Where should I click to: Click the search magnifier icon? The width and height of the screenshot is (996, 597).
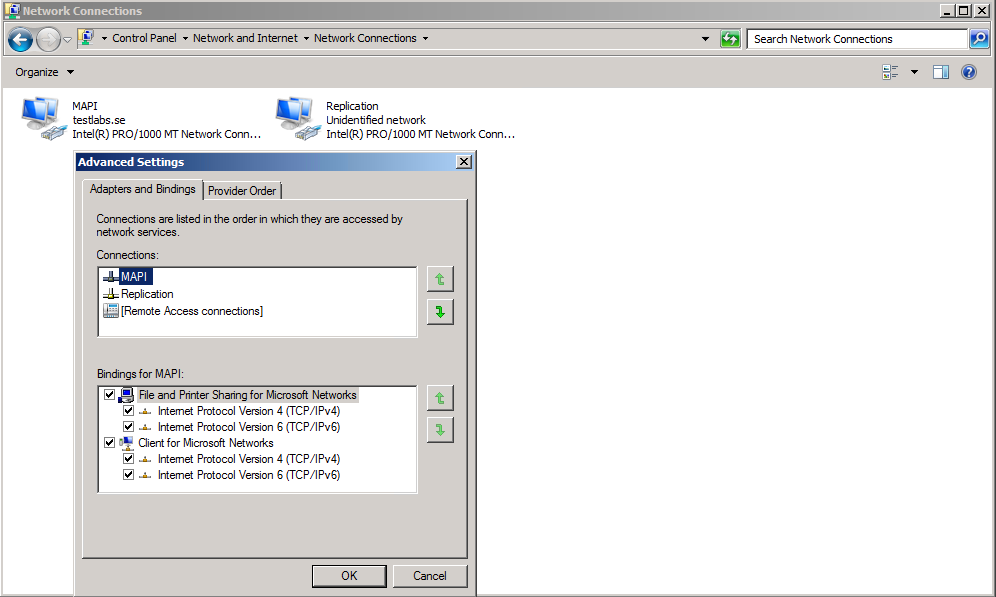pos(979,39)
